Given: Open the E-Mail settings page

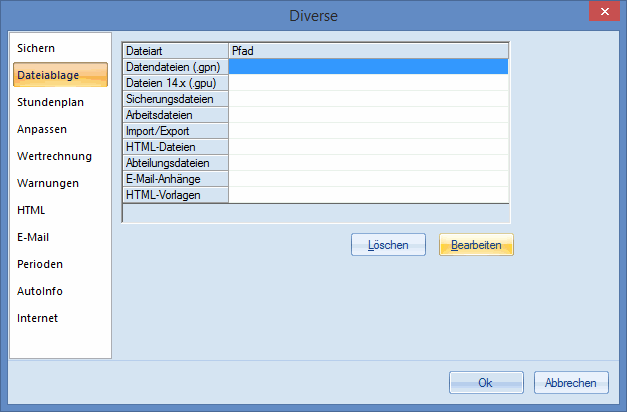Looking at the screenshot, I should [x=33, y=237].
